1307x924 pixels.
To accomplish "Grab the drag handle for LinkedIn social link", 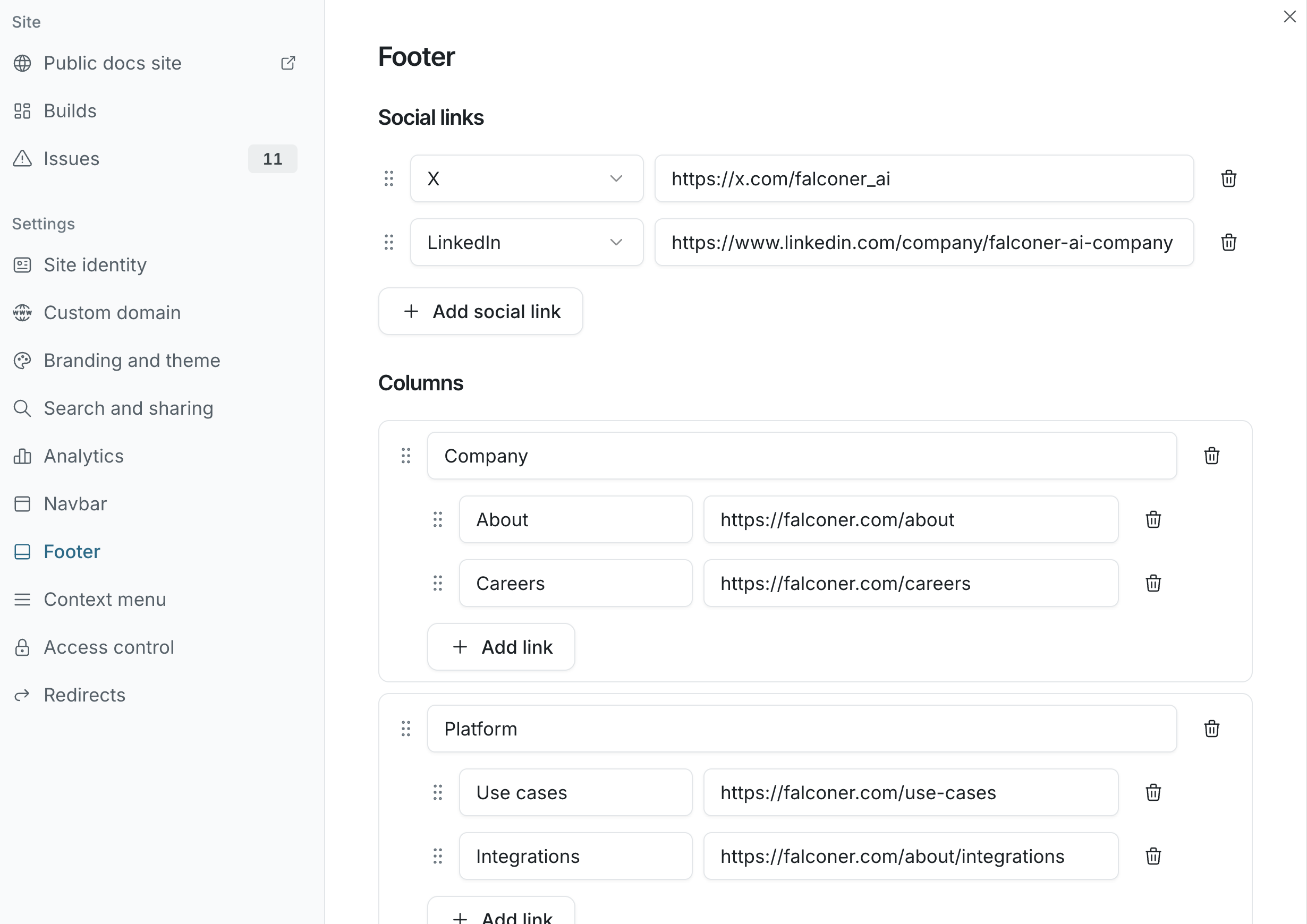I will pos(389,242).
